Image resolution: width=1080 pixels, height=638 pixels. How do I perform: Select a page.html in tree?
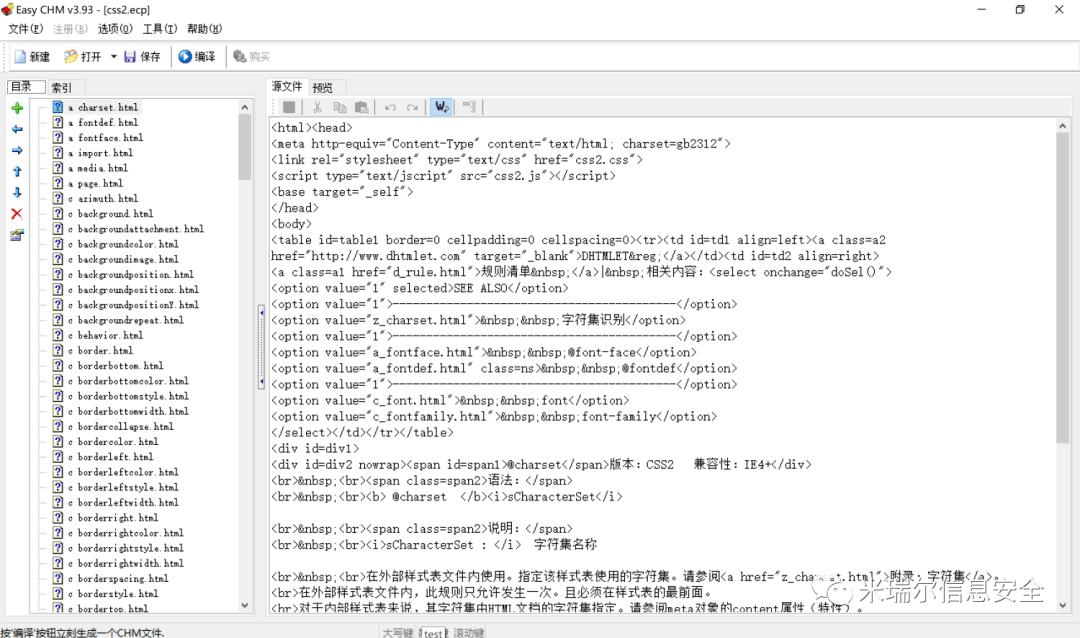pos(95,183)
